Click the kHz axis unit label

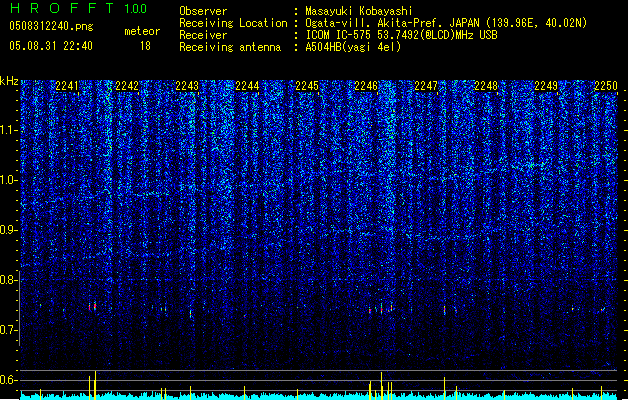9,81
